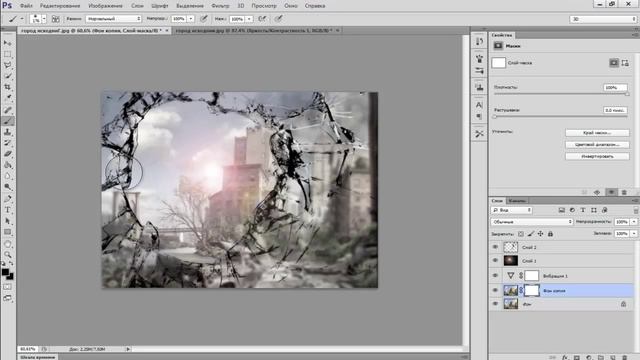Select the Eyedropper tool
Screen dimensions: 640x360
(7, 98)
